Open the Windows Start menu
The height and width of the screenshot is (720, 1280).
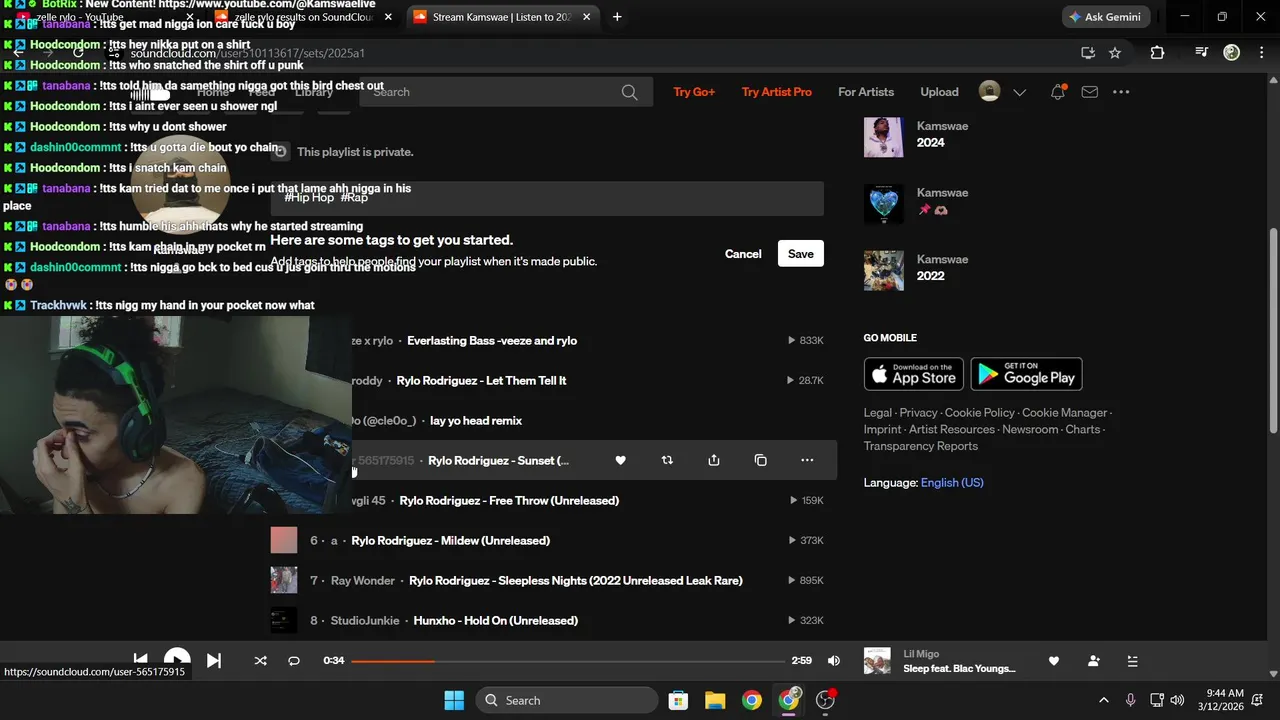[453, 700]
